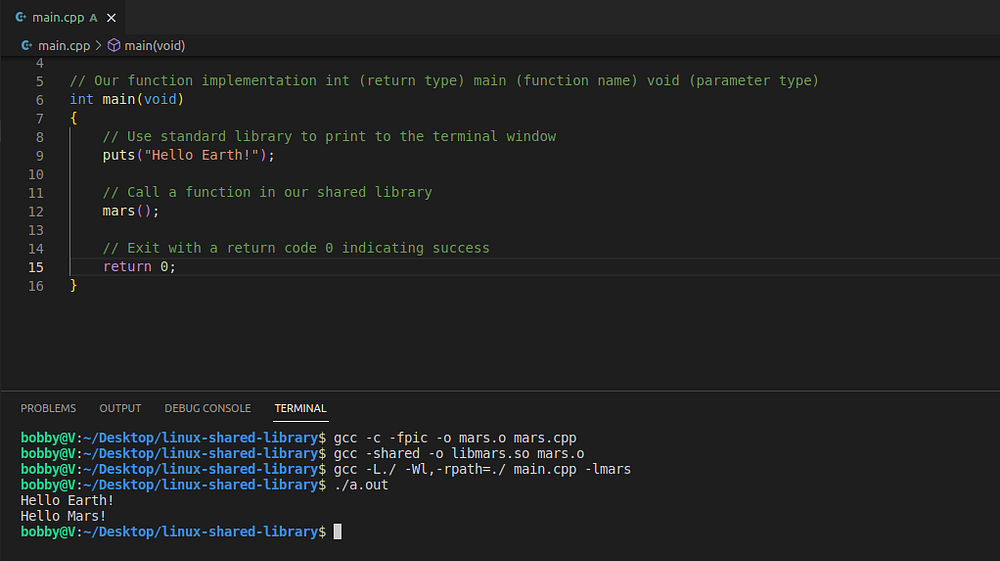Open the main.cpp editor tab

58,17
